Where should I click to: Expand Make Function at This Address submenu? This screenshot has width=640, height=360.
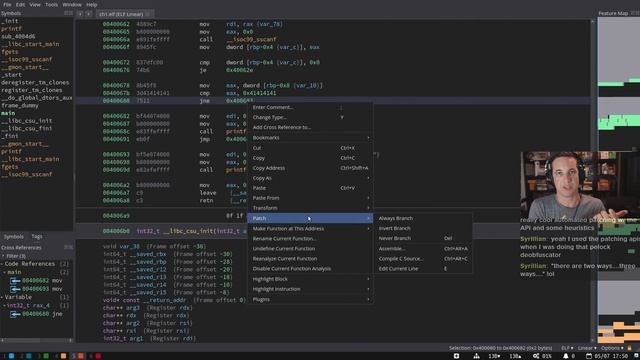[310, 229]
